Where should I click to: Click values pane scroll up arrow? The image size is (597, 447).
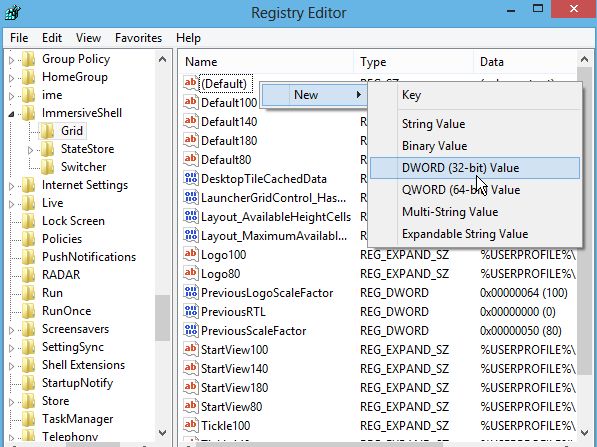coord(585,59)
